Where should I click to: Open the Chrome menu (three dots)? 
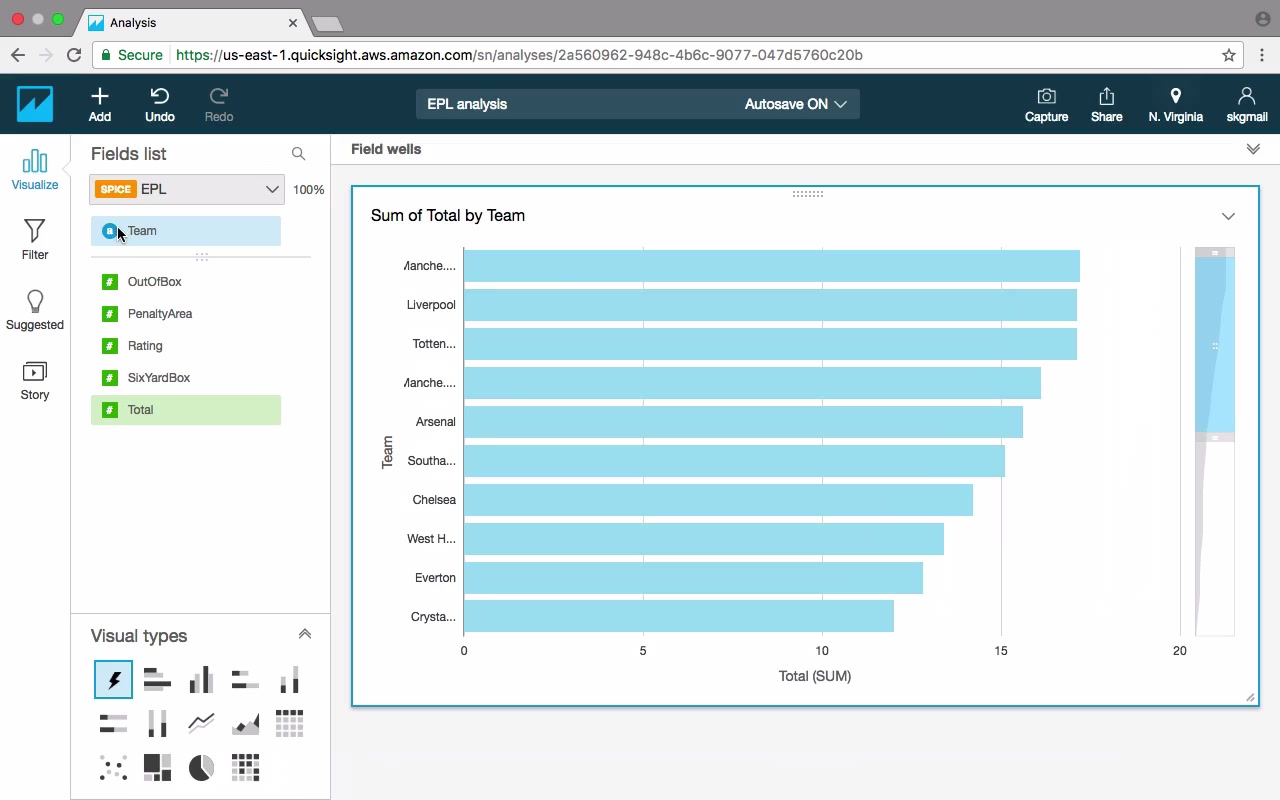click(1262, 55)
